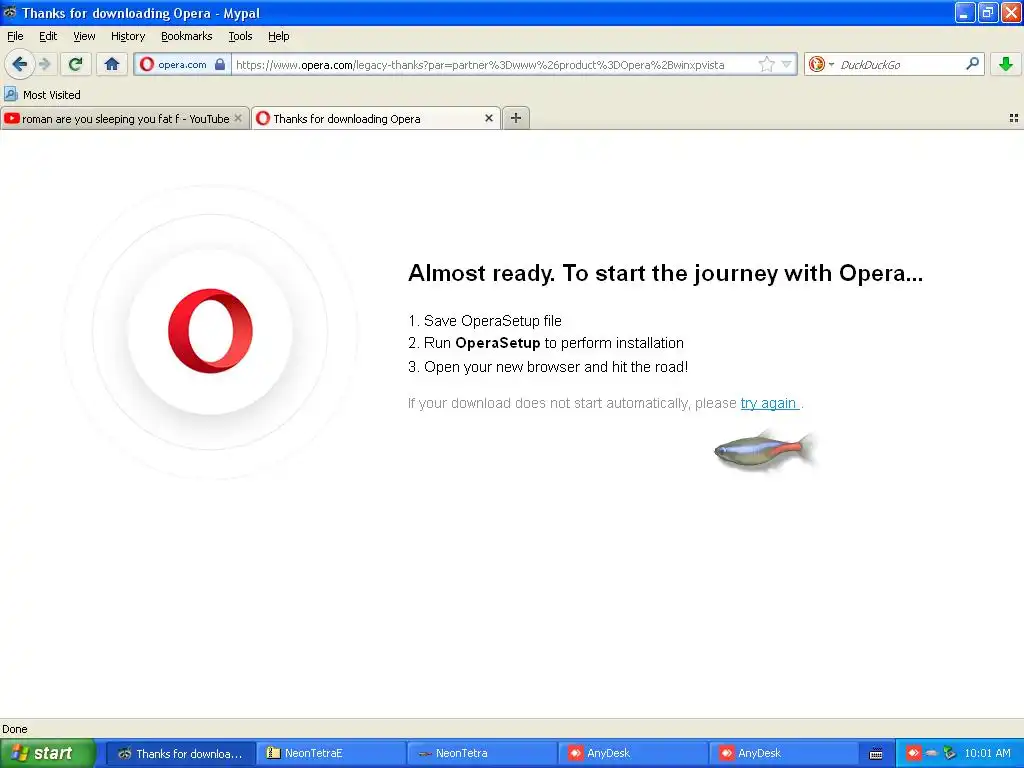Reload the current page
Screen dimensions: 1024x768
(76, 64)
